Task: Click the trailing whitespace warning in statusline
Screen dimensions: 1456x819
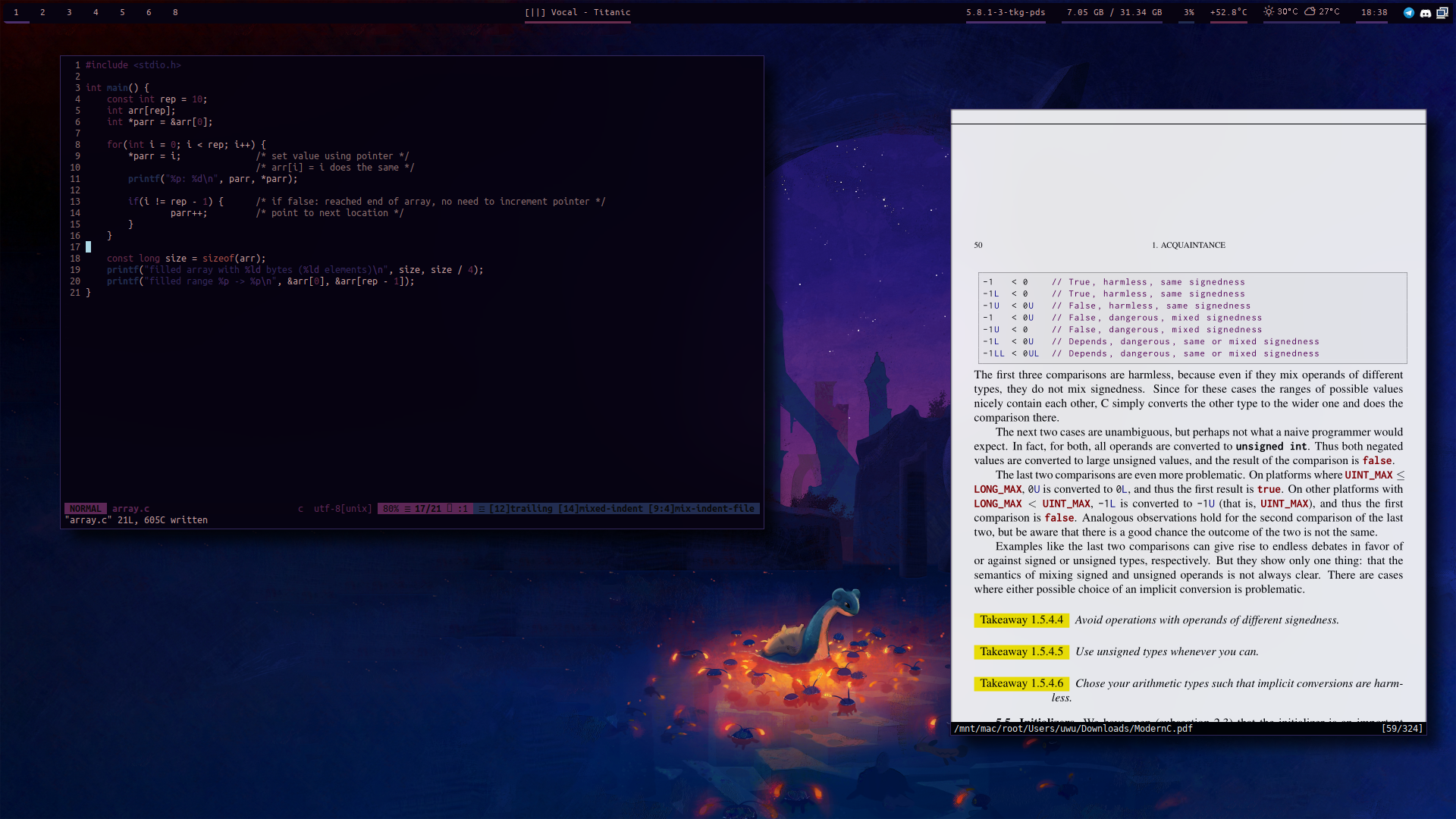Action: tap(521, 509)
